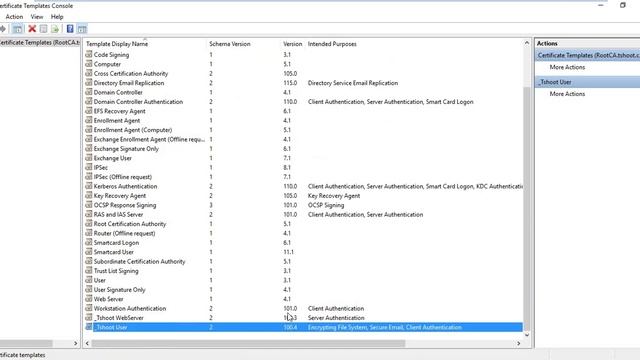Sort by Schema Version column header
Image resolution: width=640 pixels, height=360 pixels.
[x=230, y=44]
